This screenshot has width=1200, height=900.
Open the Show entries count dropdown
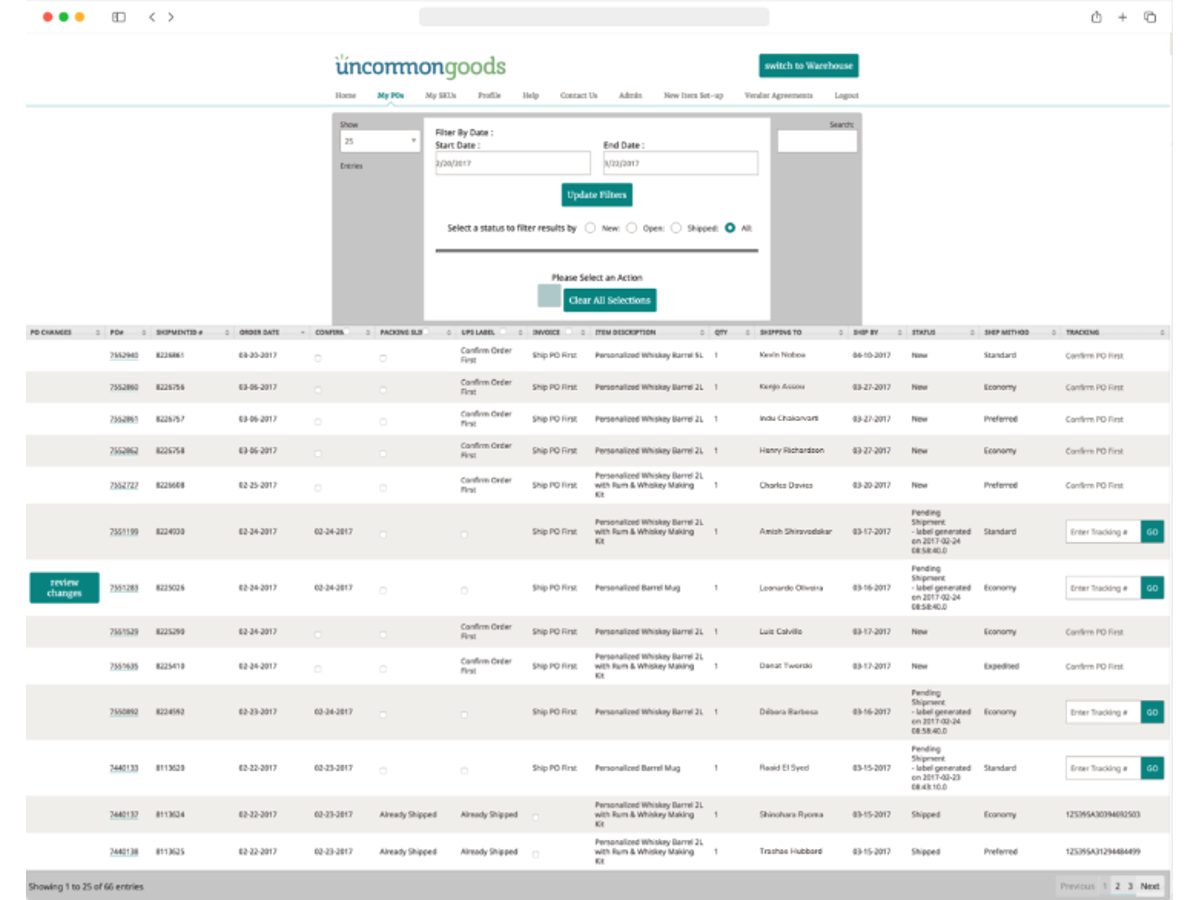coord(379,141)
